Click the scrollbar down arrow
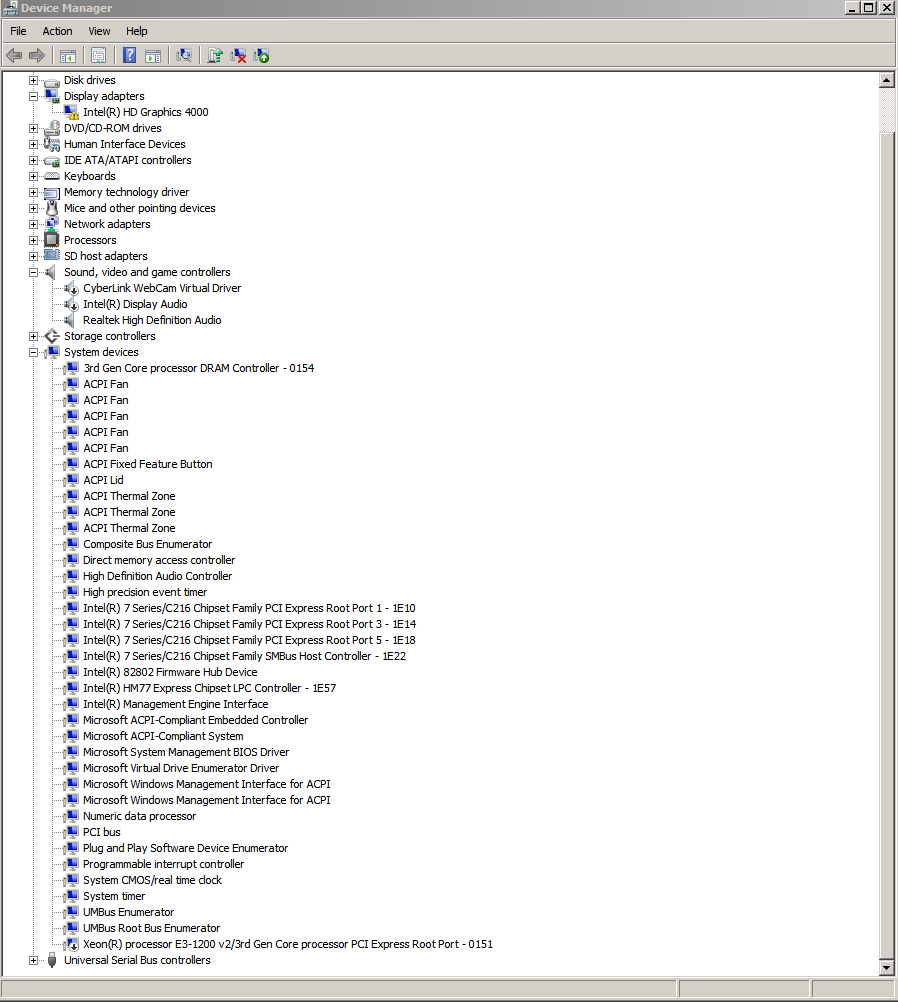898x1002 pixels. tap(886, 967)
